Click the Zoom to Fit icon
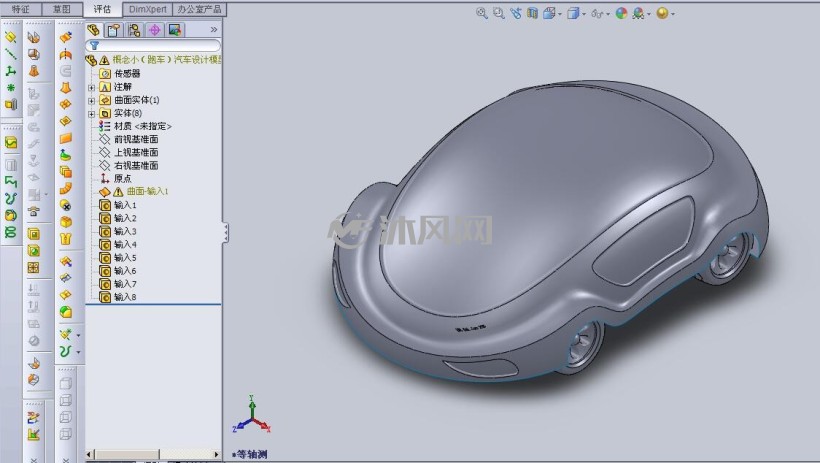820x463 pixels. [x=482, y=14]
